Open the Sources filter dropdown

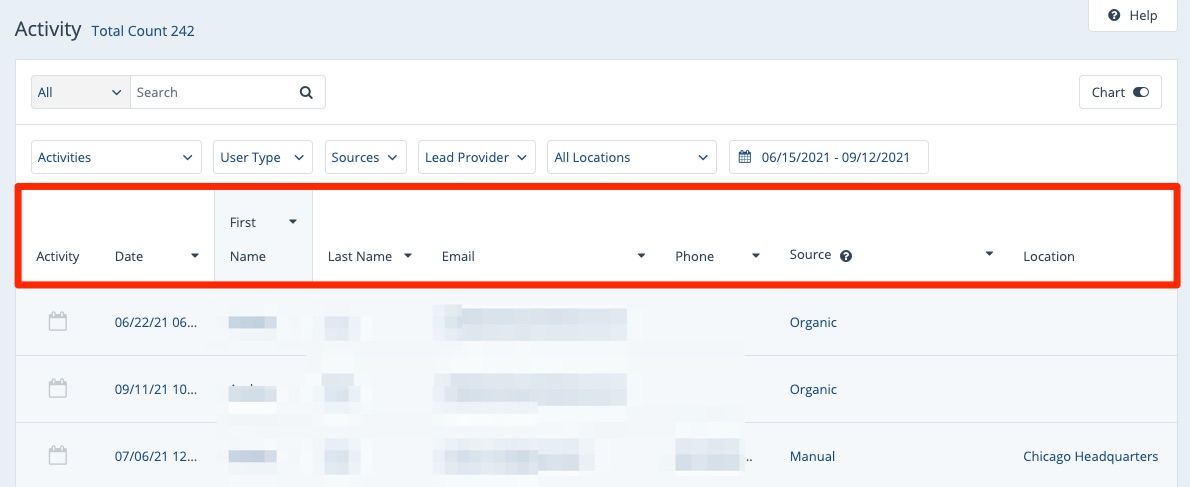pos(366,157)
